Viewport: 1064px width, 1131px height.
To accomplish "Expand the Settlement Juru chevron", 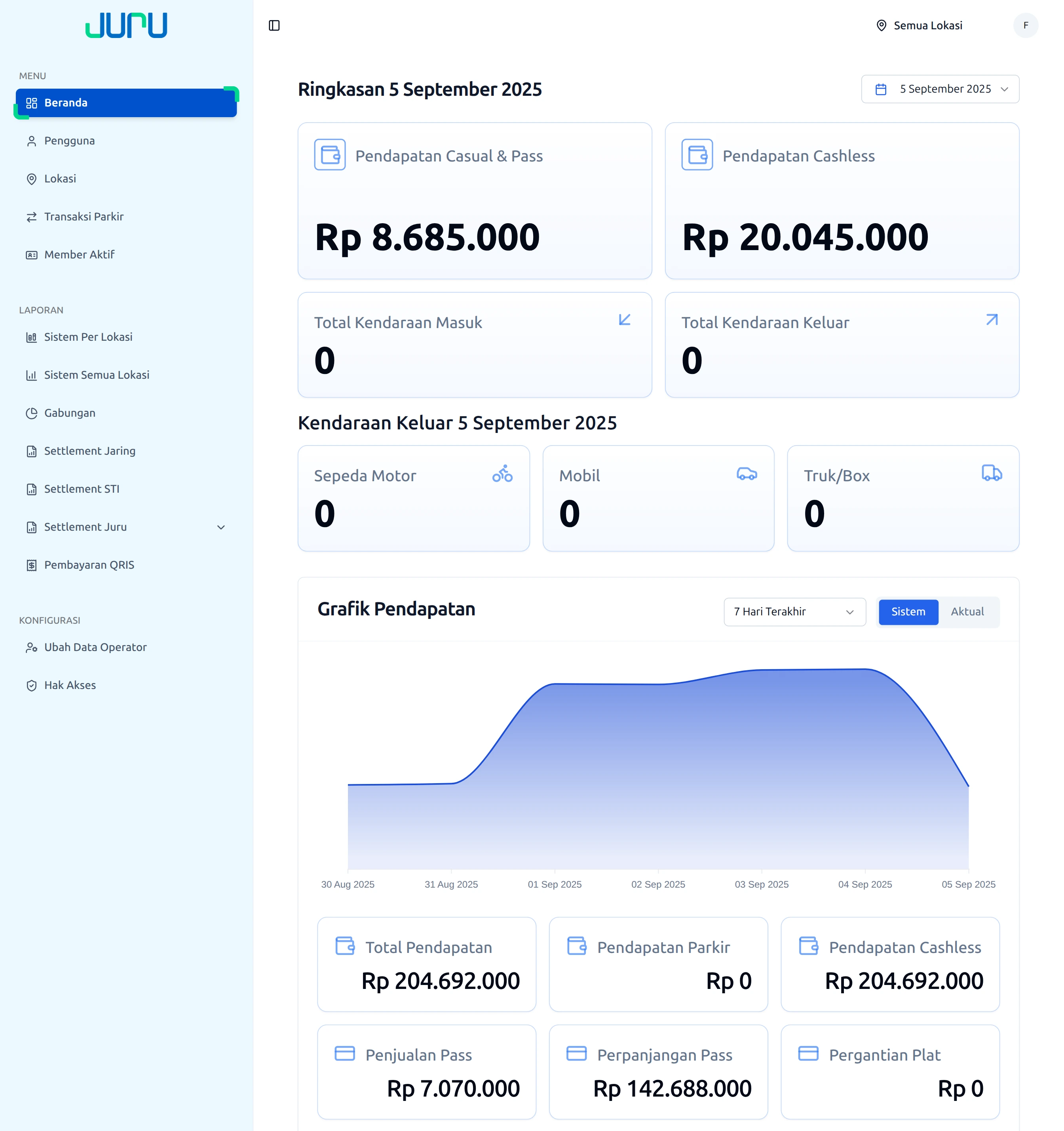I will 221,528.
